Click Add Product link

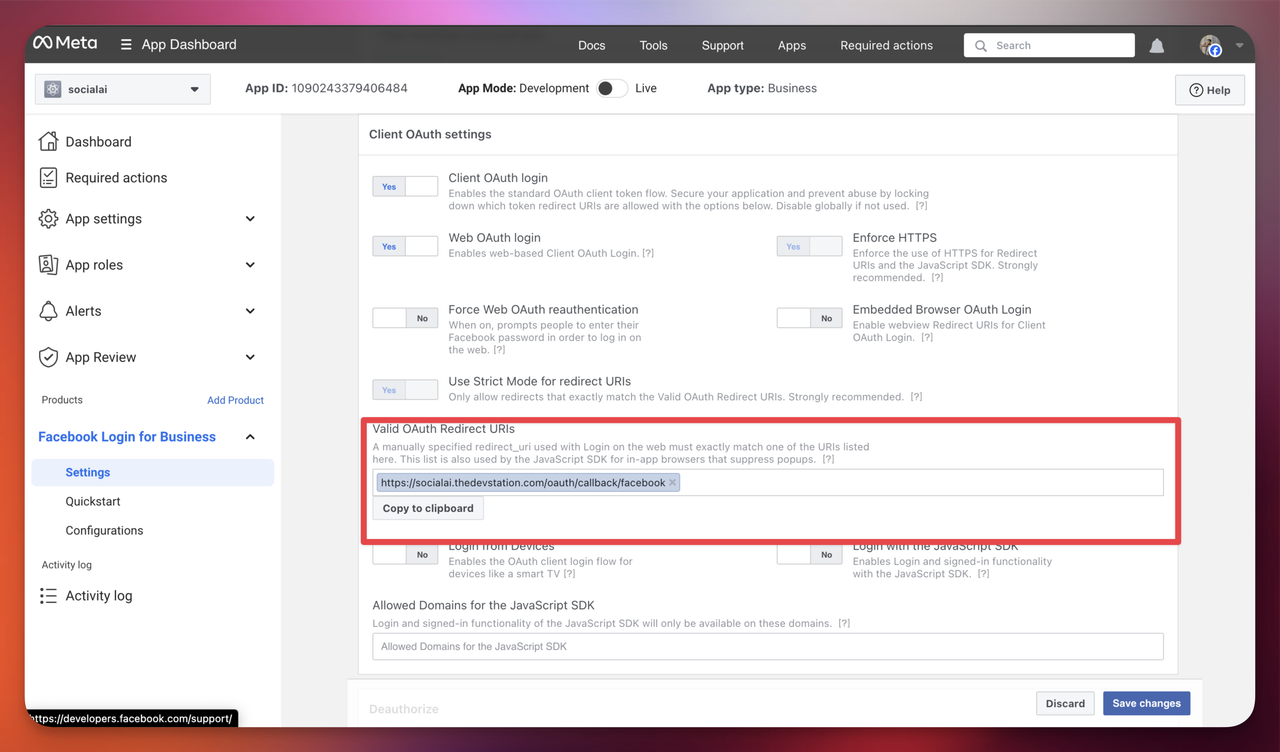point(235,400)
